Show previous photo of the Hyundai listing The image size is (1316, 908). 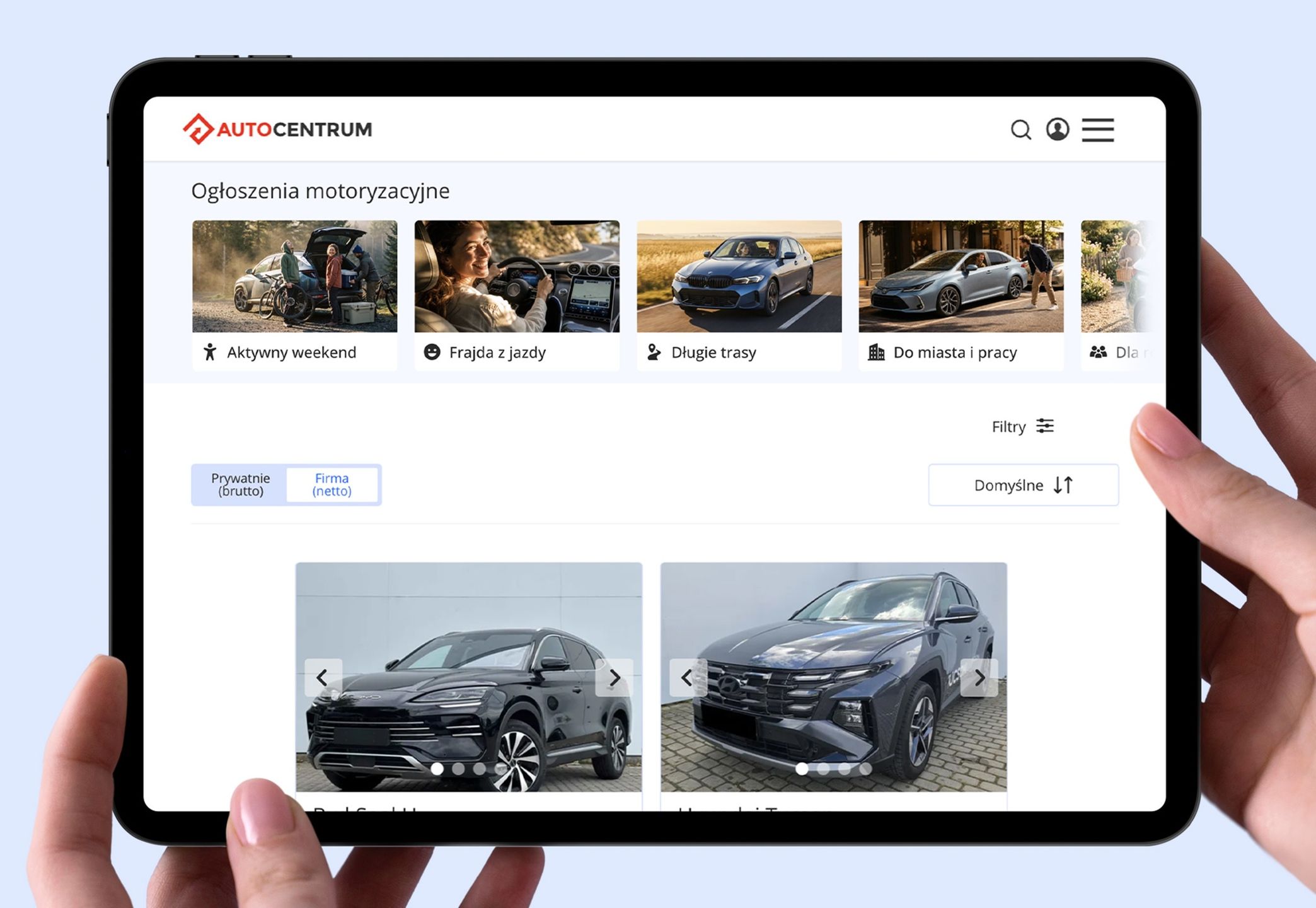[x=688, y=678]
